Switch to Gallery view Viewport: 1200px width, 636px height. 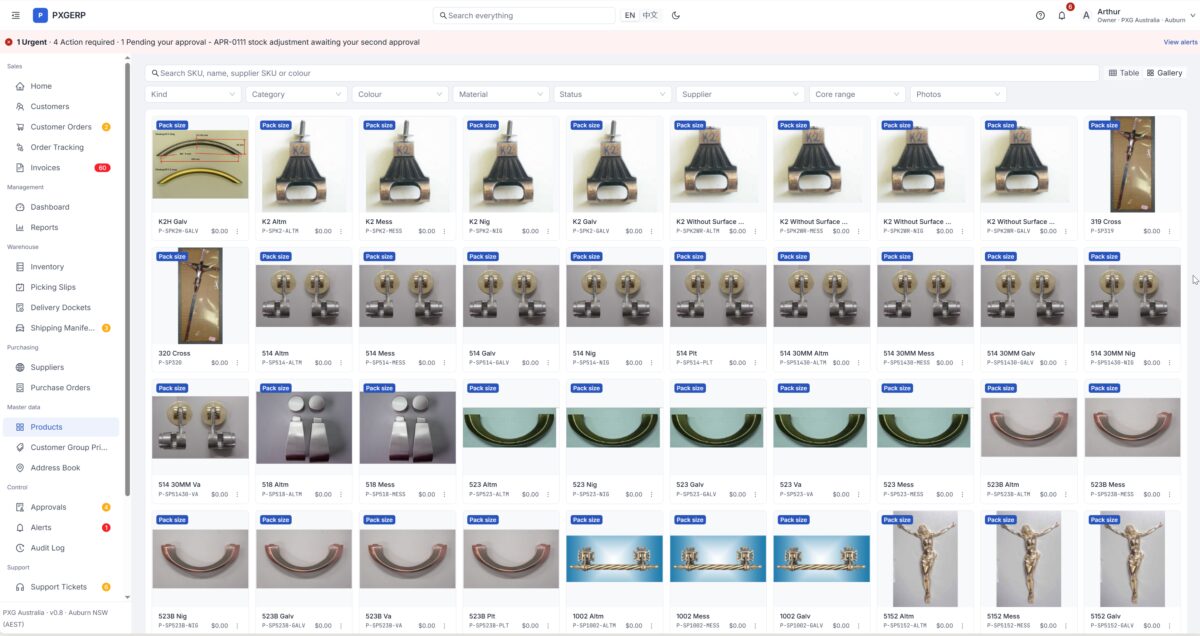pos(1165,73)
